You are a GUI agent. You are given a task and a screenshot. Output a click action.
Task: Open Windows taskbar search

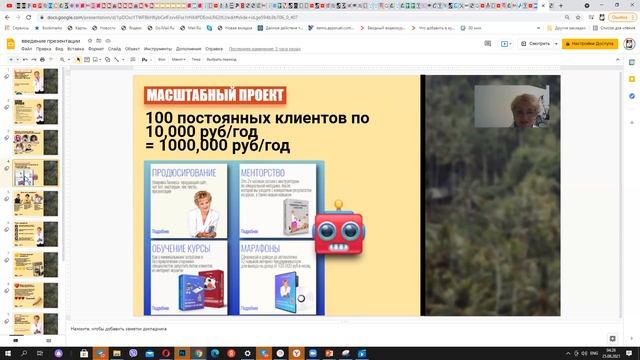click(24, 353)
